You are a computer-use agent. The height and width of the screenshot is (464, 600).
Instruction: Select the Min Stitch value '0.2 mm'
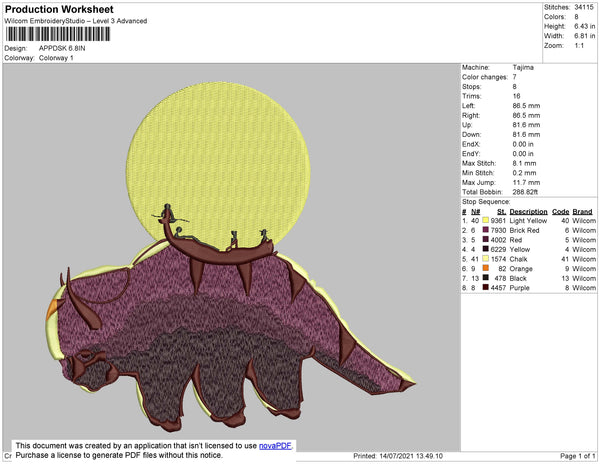tap(524, 173)
